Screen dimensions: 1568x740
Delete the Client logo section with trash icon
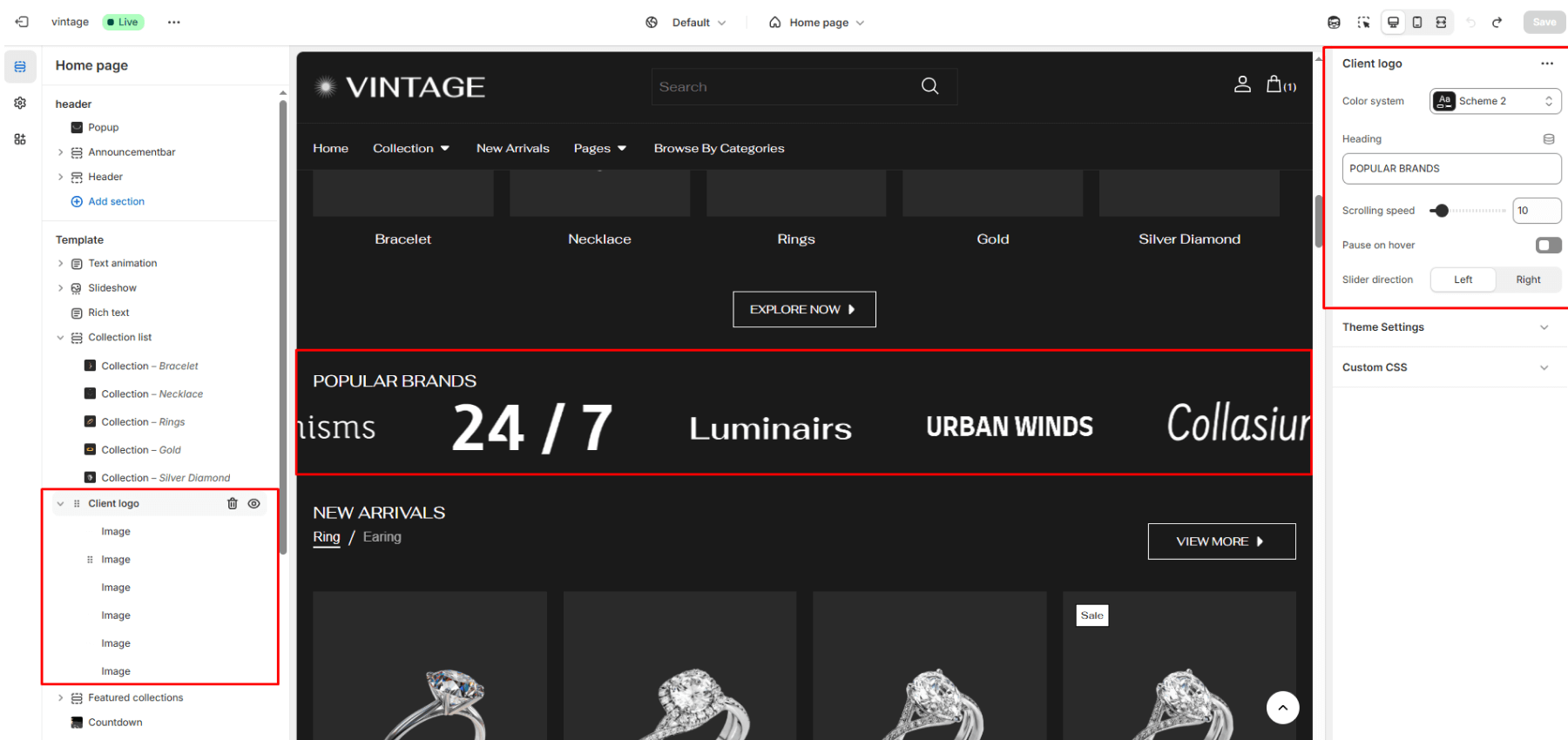(x=233, y=503)
